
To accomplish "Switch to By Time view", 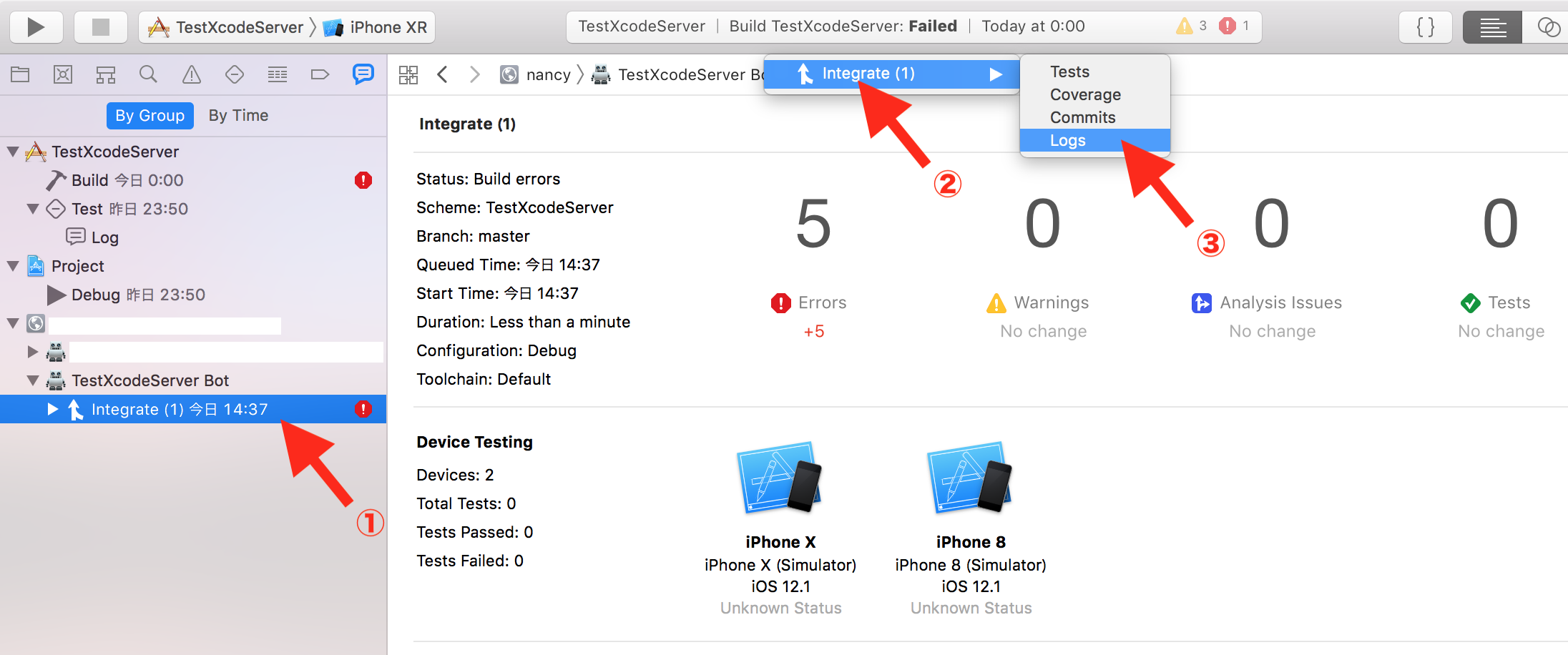I will [238, 115].
